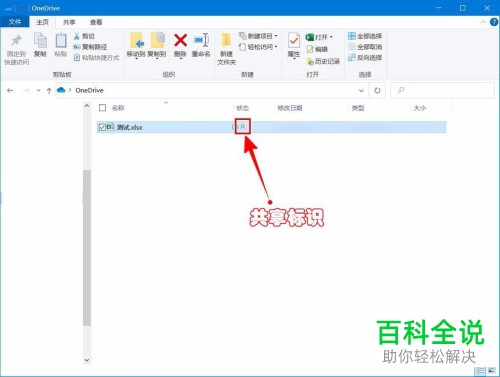
Task: Open the Copy to (复制到) menu
Action: tap(157, 46)
